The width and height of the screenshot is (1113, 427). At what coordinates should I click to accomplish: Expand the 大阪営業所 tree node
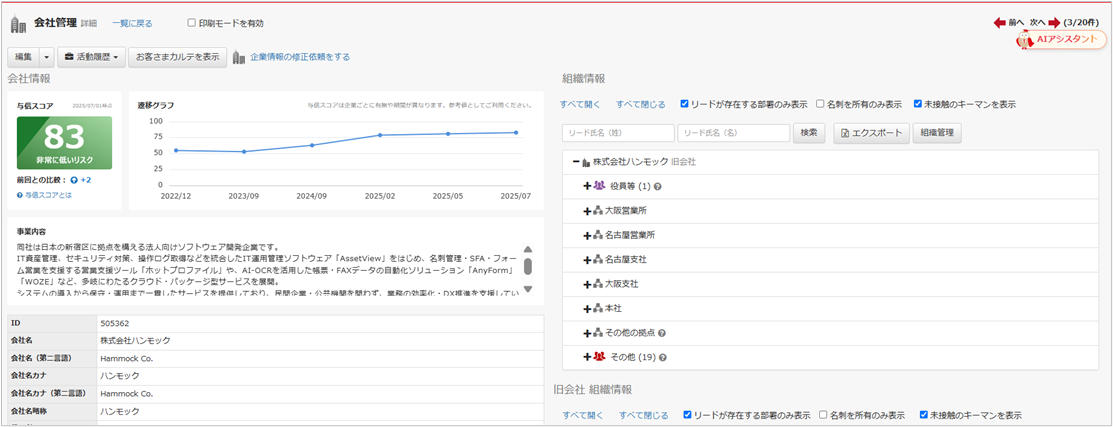(x=587, y=211)
